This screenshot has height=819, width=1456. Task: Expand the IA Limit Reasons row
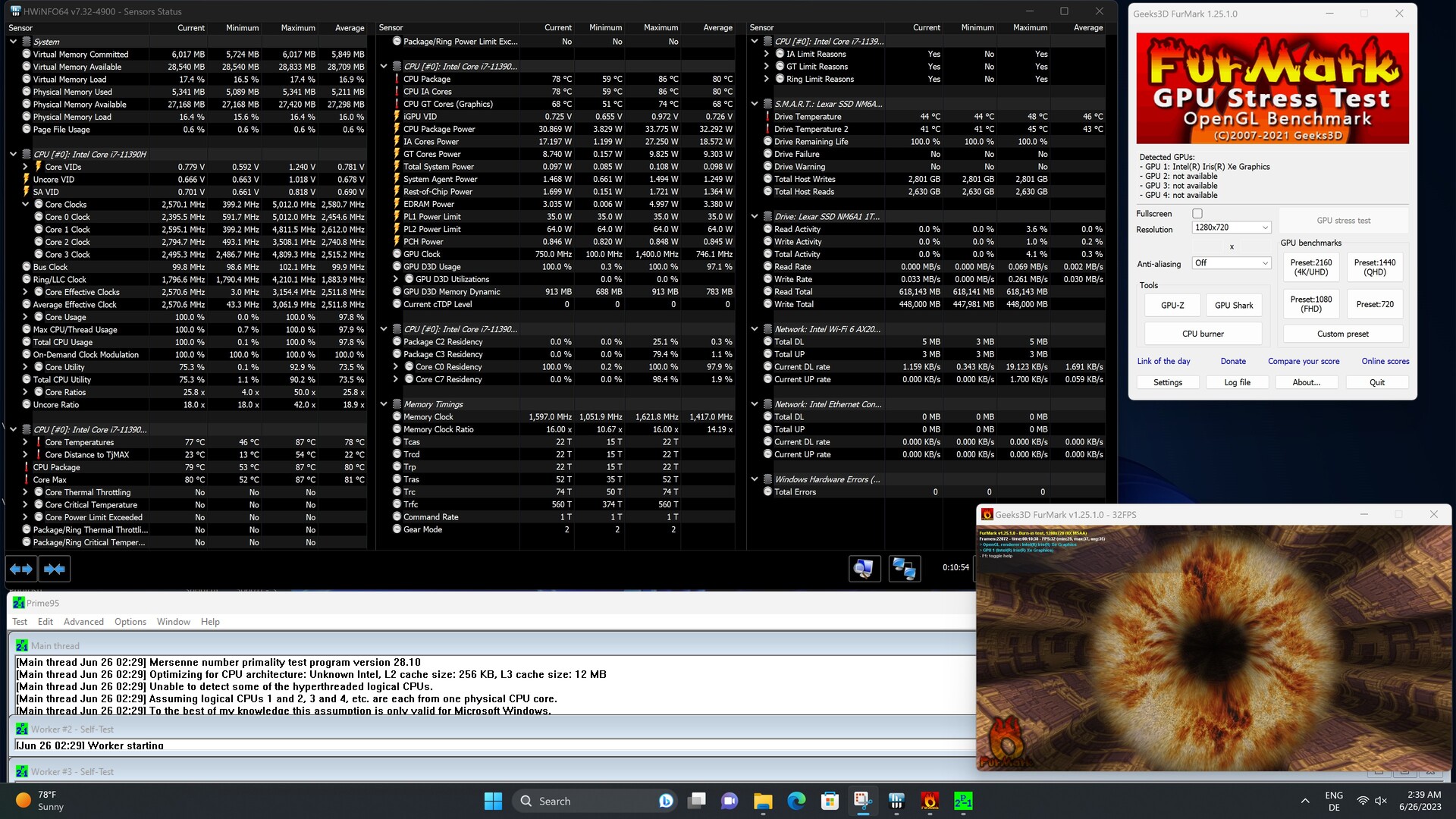[767, 54]
